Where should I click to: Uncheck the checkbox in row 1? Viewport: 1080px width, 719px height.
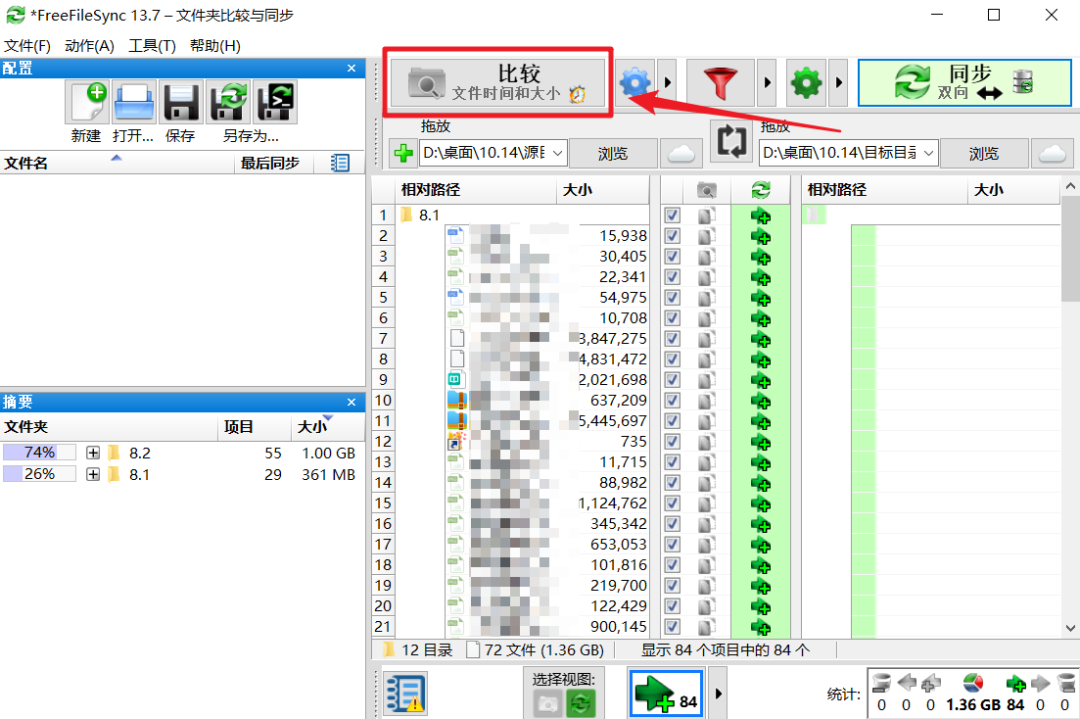pos(672,216)
